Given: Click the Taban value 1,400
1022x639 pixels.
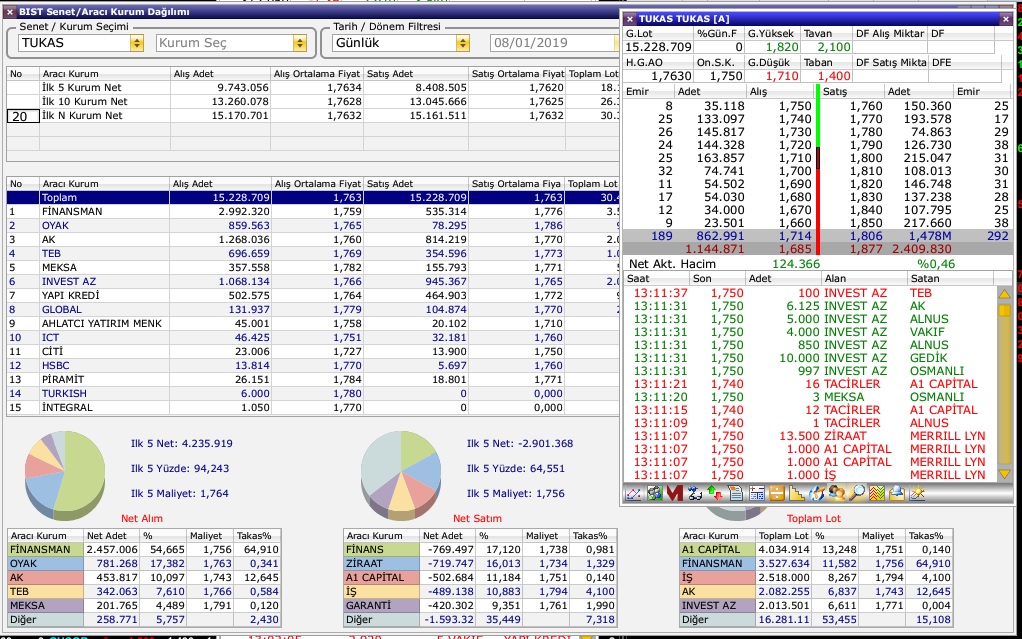Looking at the screenshot, I should coord(834,76).
